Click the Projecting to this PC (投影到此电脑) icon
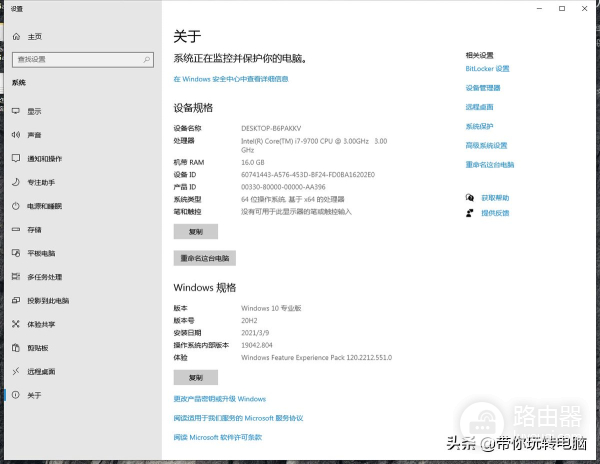 [16, 300]
